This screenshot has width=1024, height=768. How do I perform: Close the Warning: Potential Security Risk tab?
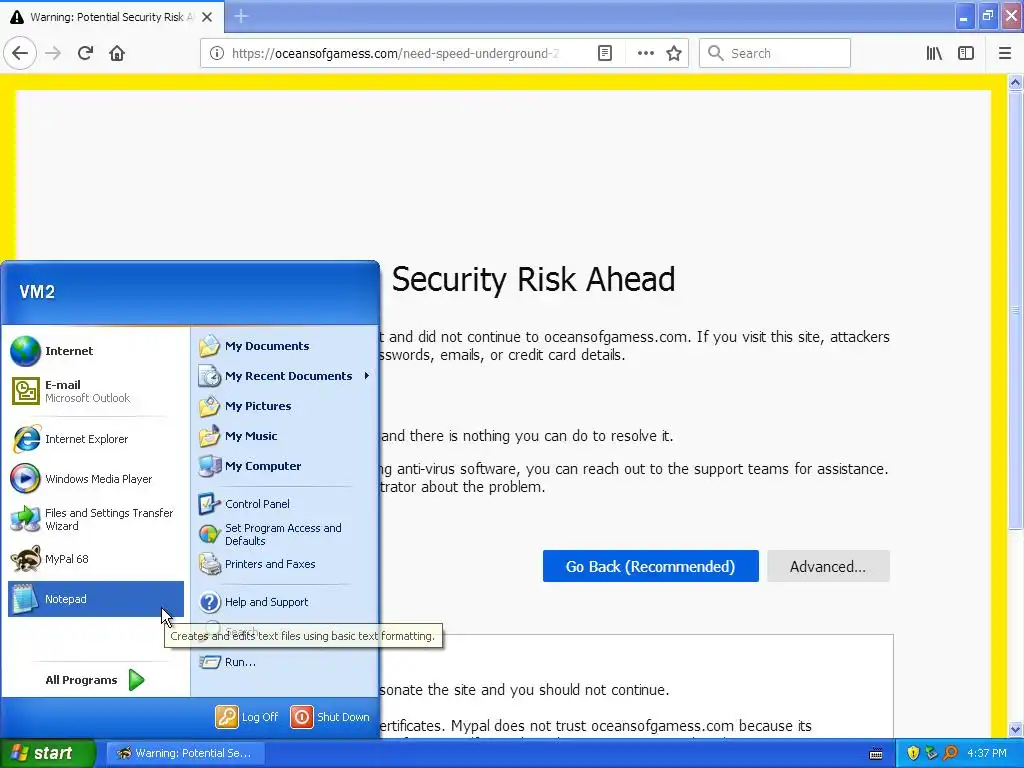(207, 17)
